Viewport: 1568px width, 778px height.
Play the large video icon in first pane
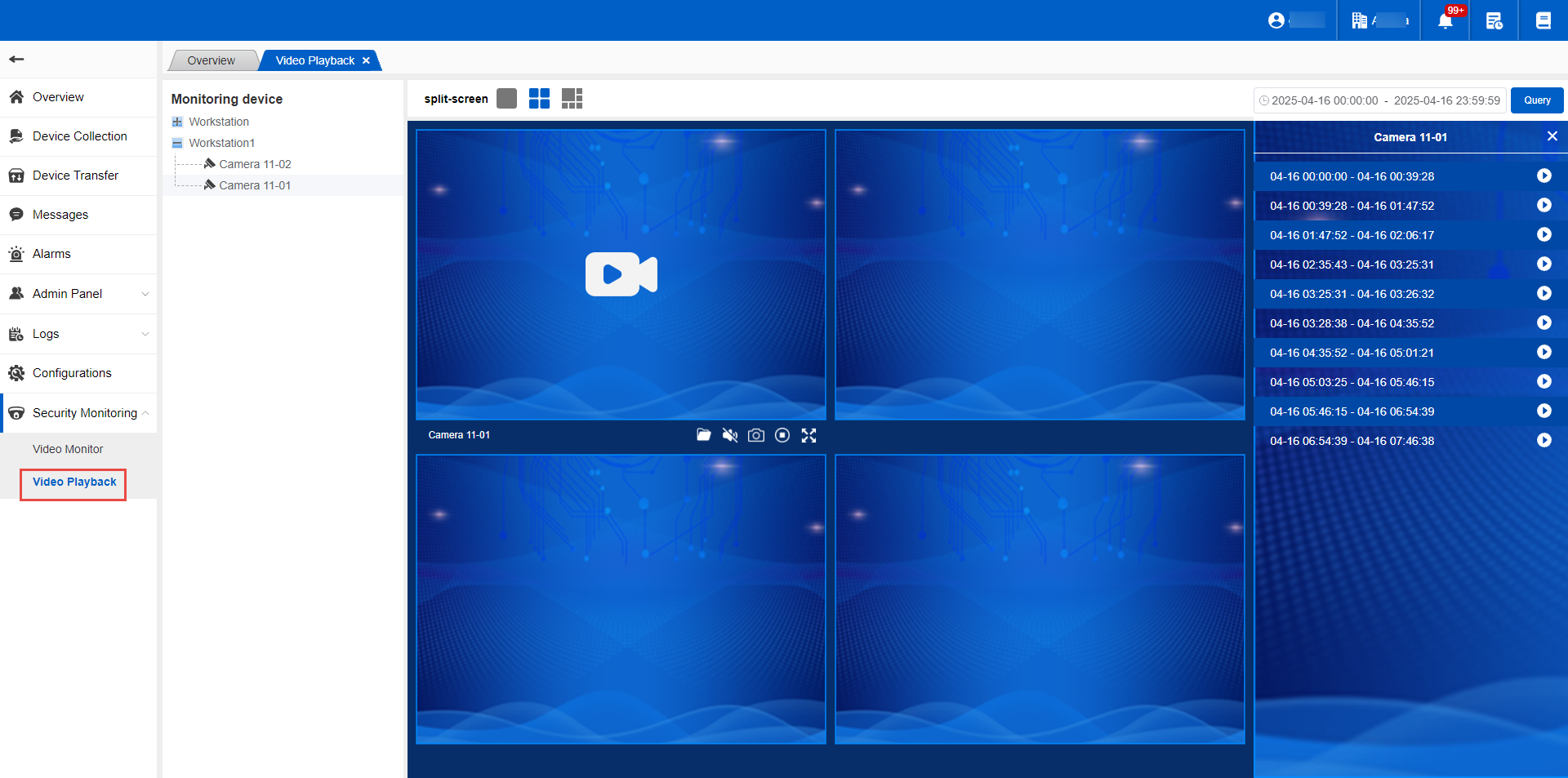(x=621, y=274)
